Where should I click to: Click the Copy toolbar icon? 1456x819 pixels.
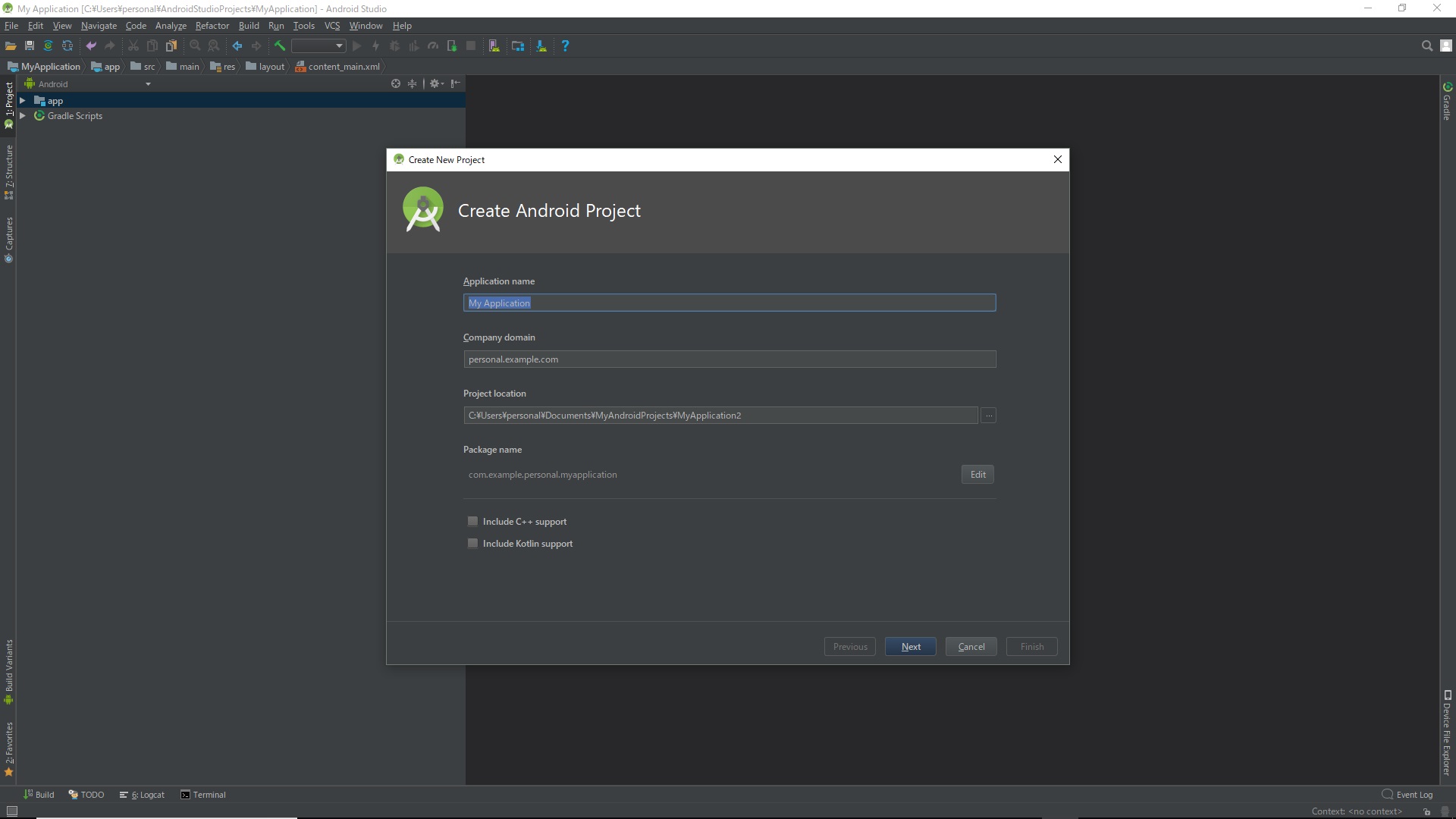(x=152, y=46)
